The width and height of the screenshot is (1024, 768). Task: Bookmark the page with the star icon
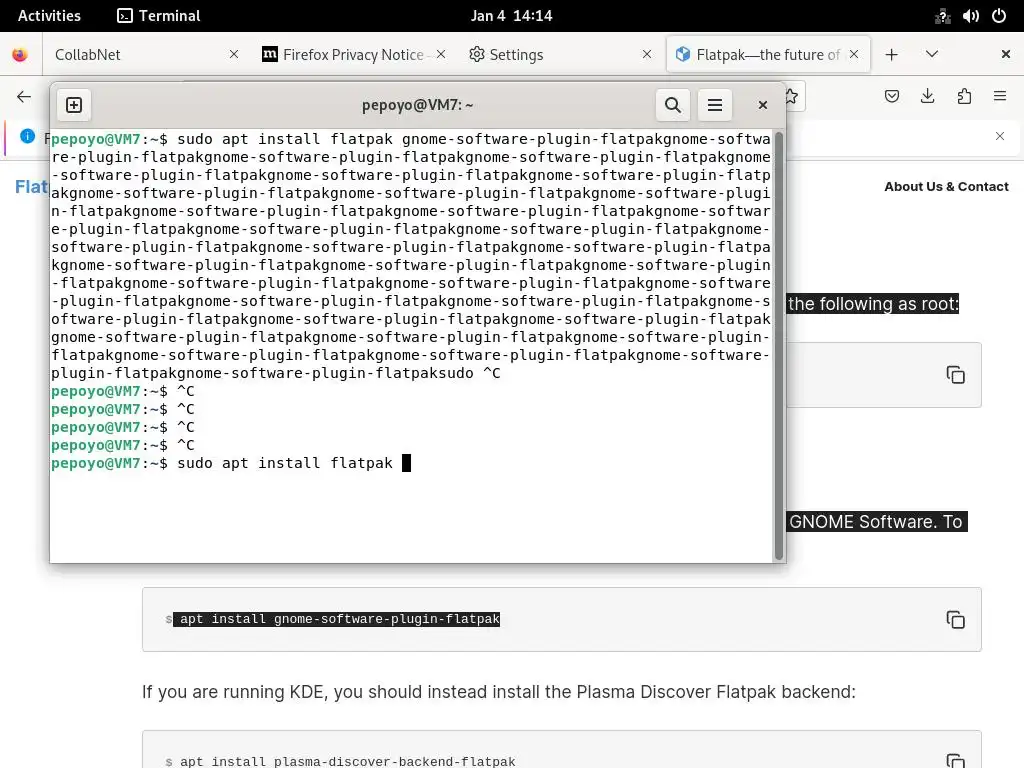pos(793,97)
